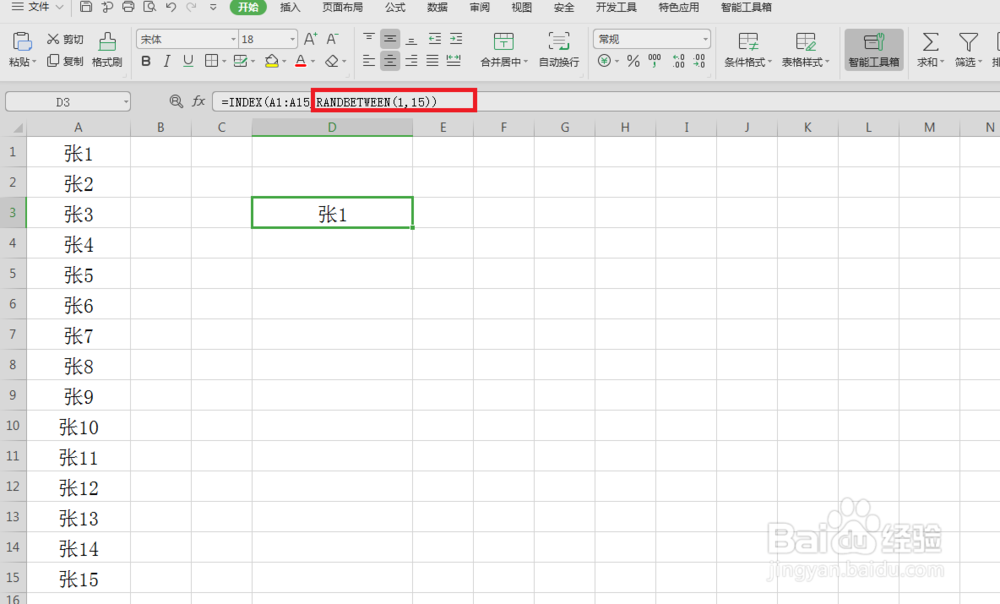The image size is (1000, 604).
Task: Open quick access toolbar customize arrow
Action: coord(213,8)
